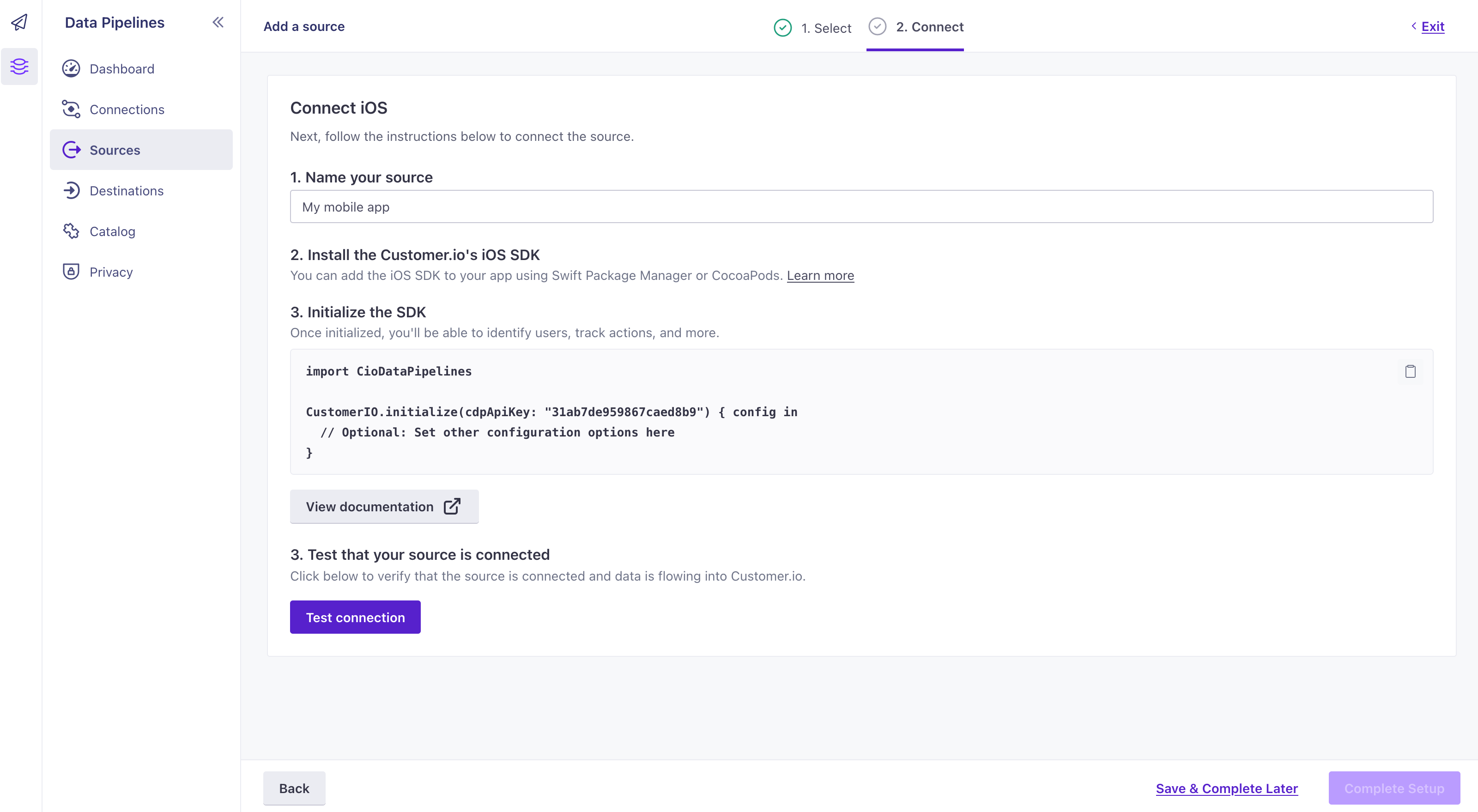1478x812 pixels.
Task: Click the source name input field
Action: [861, 206]
